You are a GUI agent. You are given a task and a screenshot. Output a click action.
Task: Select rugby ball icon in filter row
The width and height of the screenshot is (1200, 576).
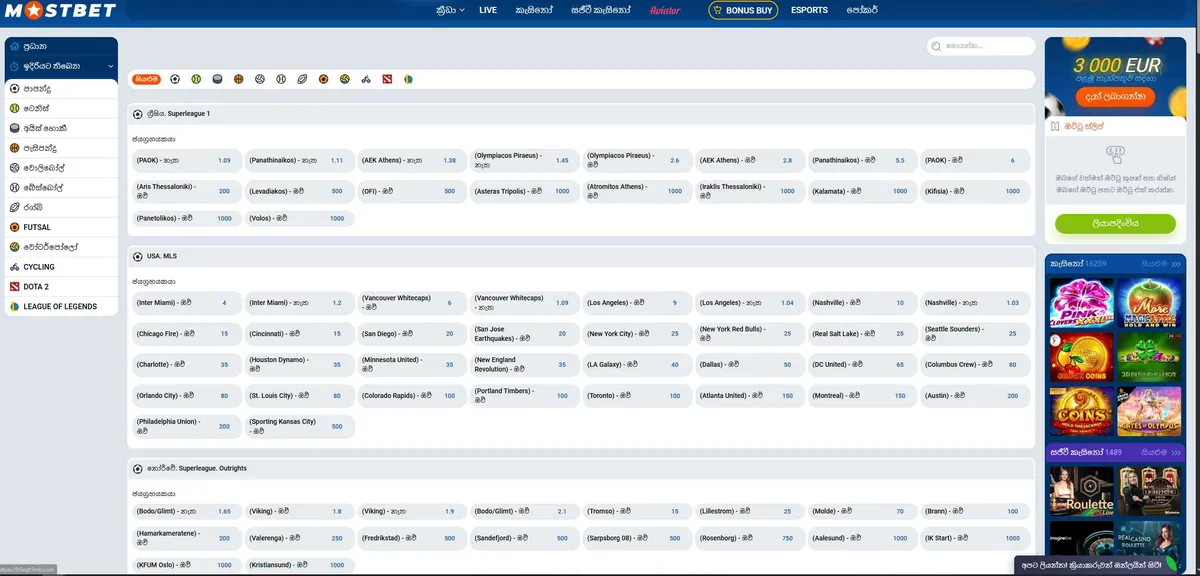(x=303, y=79)
